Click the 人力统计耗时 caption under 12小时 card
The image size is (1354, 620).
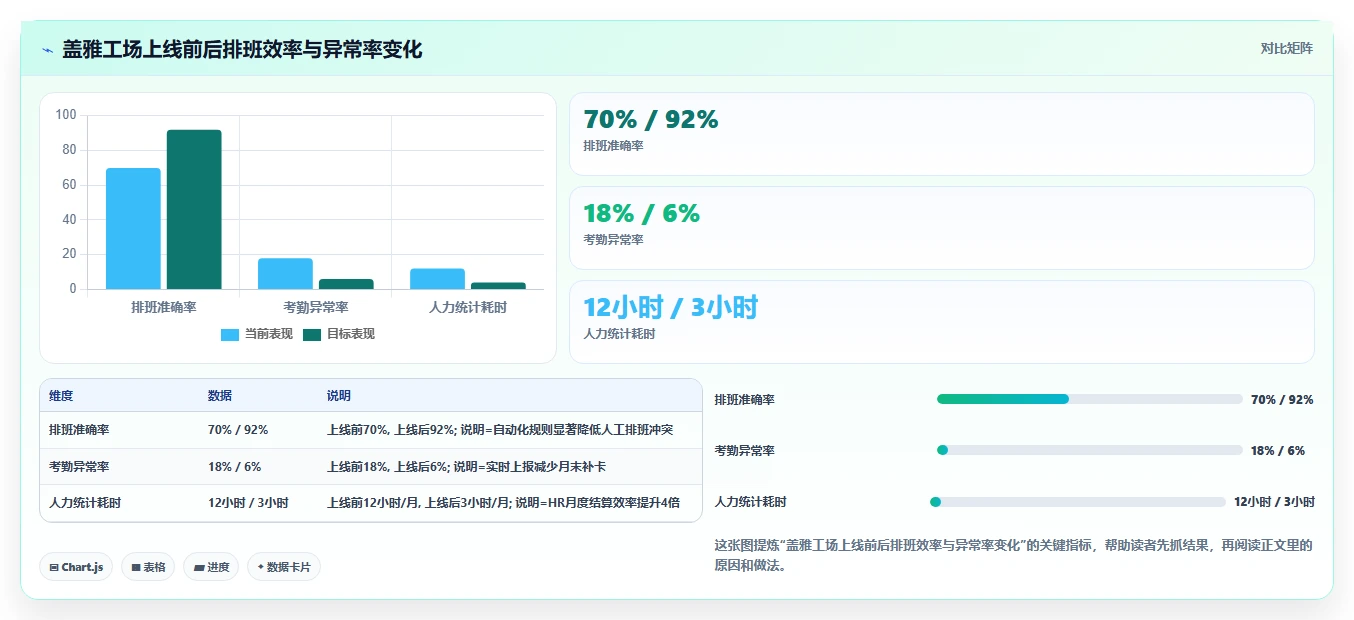(x=620, y=334)
